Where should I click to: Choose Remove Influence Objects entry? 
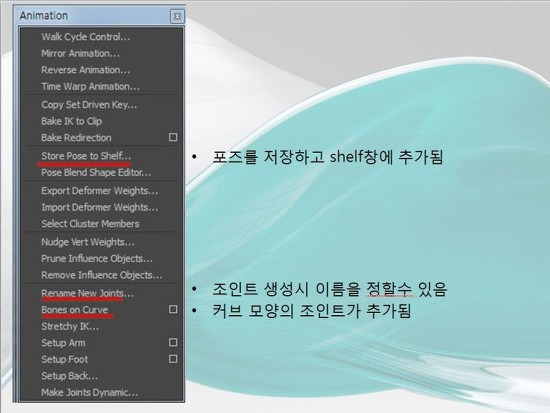102,275
